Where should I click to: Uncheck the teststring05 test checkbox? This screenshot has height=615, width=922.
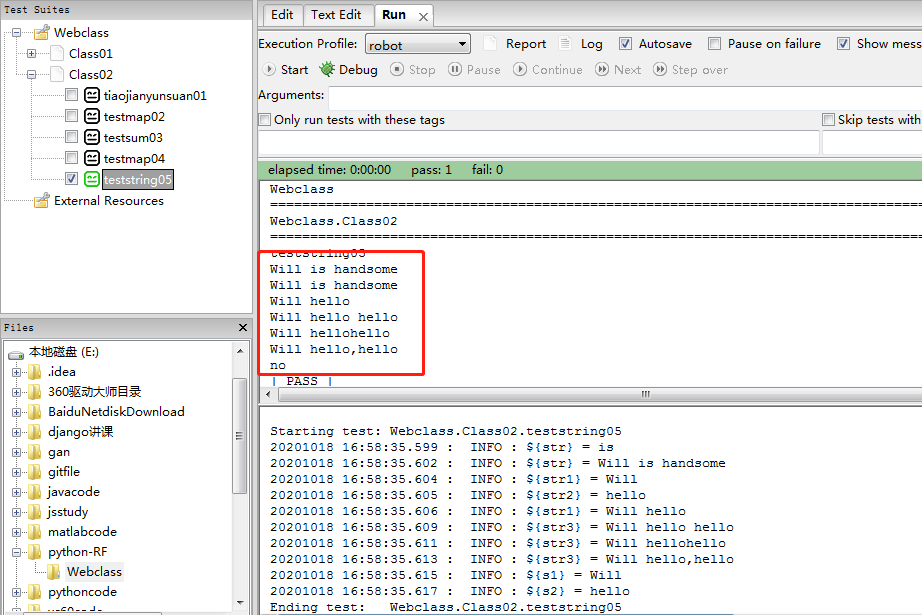click(x=71, y=179)
